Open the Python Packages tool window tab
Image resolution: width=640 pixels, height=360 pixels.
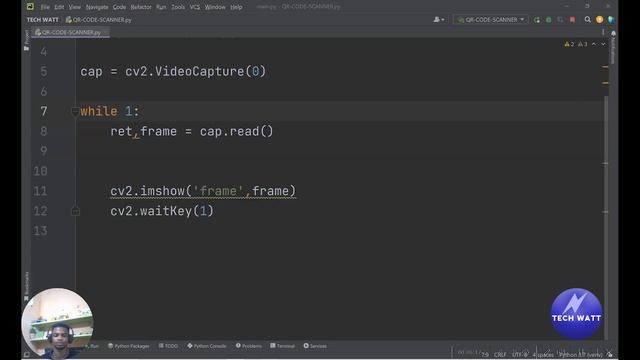pos(129,346)
